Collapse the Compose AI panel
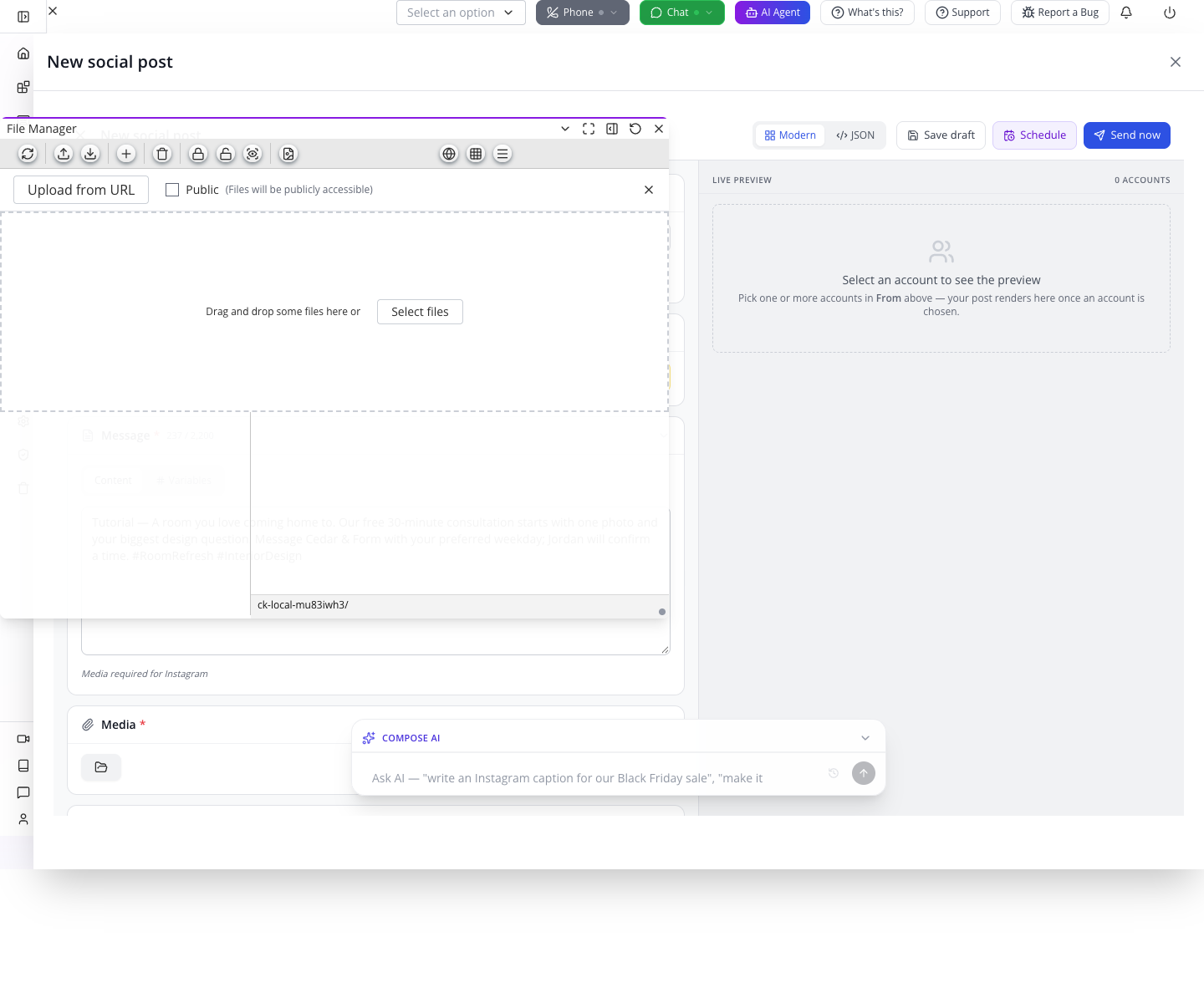The height and width of the screenshot is (1003, 1204). click(x=865, y=738)
